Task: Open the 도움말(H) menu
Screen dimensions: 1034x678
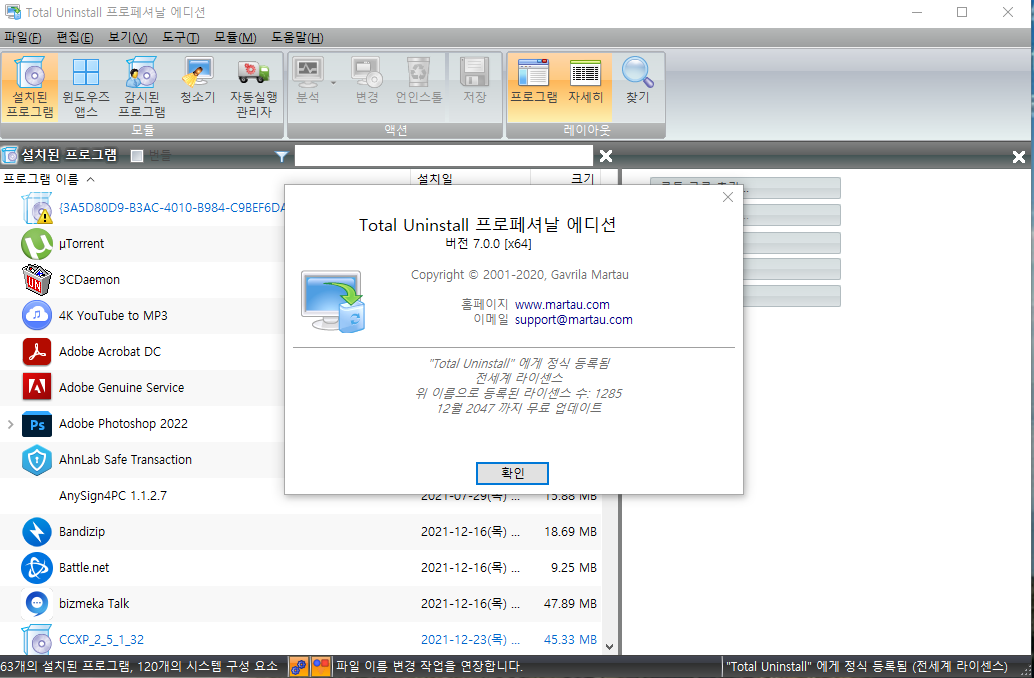Action: pos(297,38)
